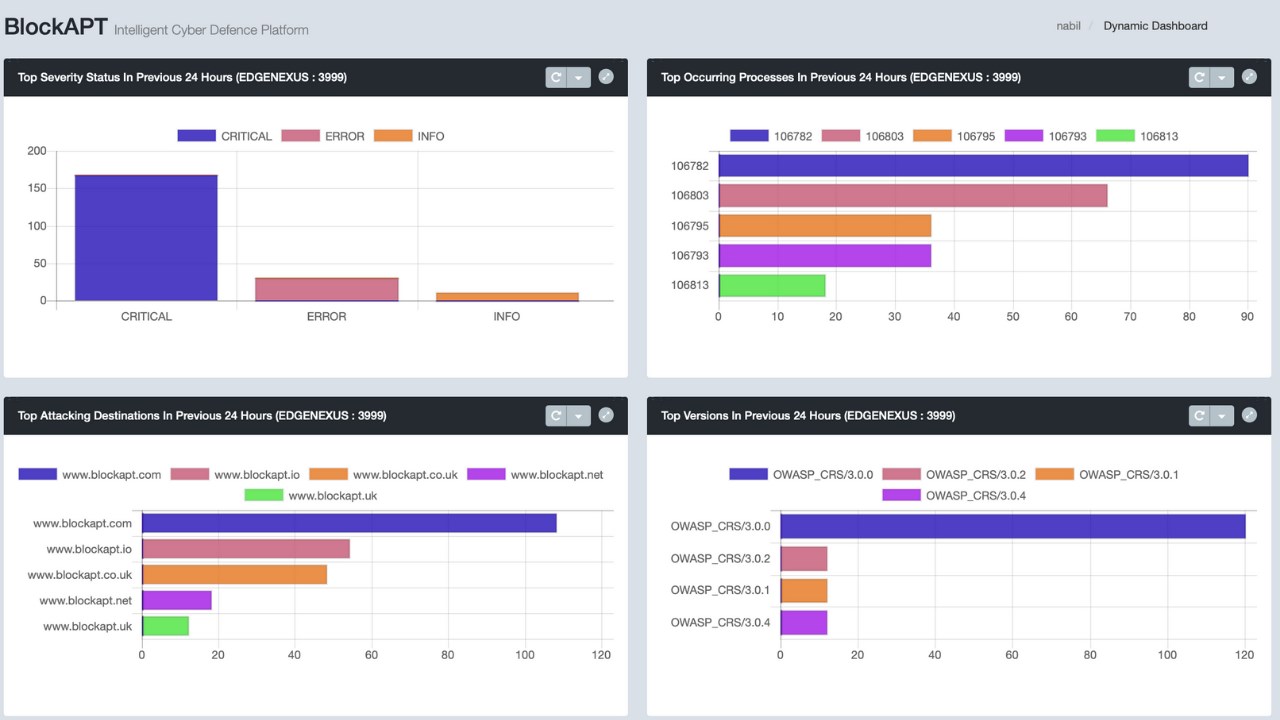Toggle the OWASP_CRS/3.0.0 legend entry
Image resolution: width=1280 pixels, height=720 pixels.
pos(801,474)
